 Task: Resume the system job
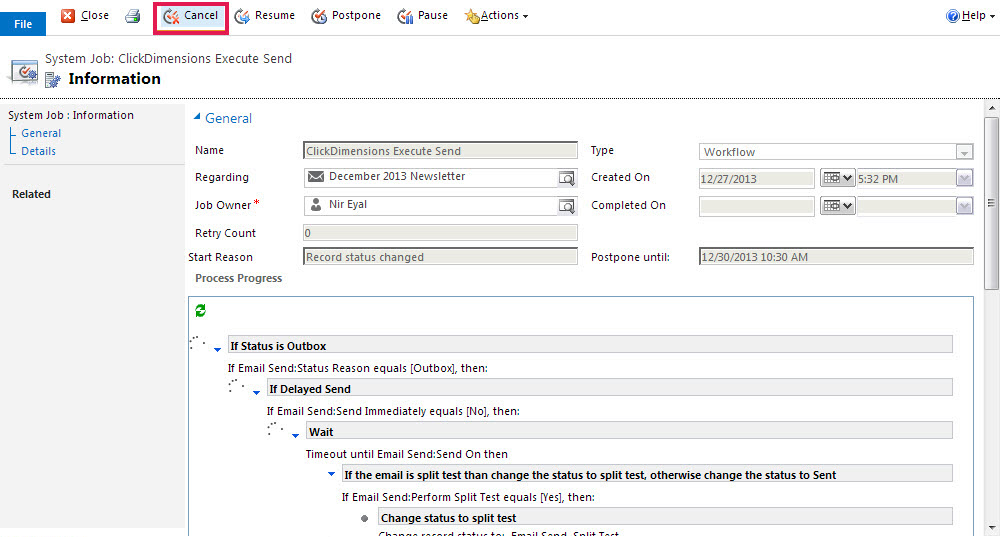click(265, 16)
